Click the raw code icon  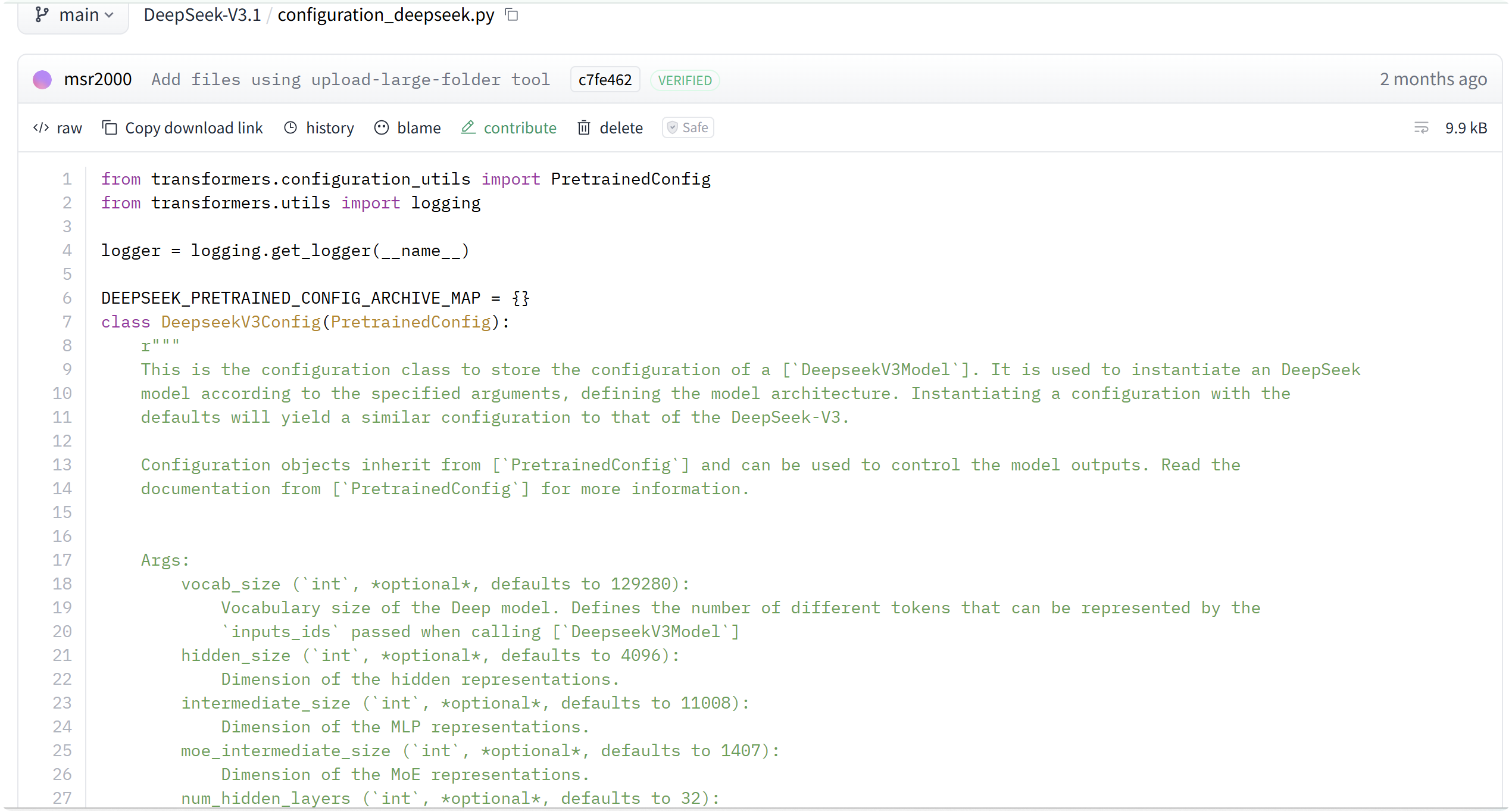click(41, 128)
